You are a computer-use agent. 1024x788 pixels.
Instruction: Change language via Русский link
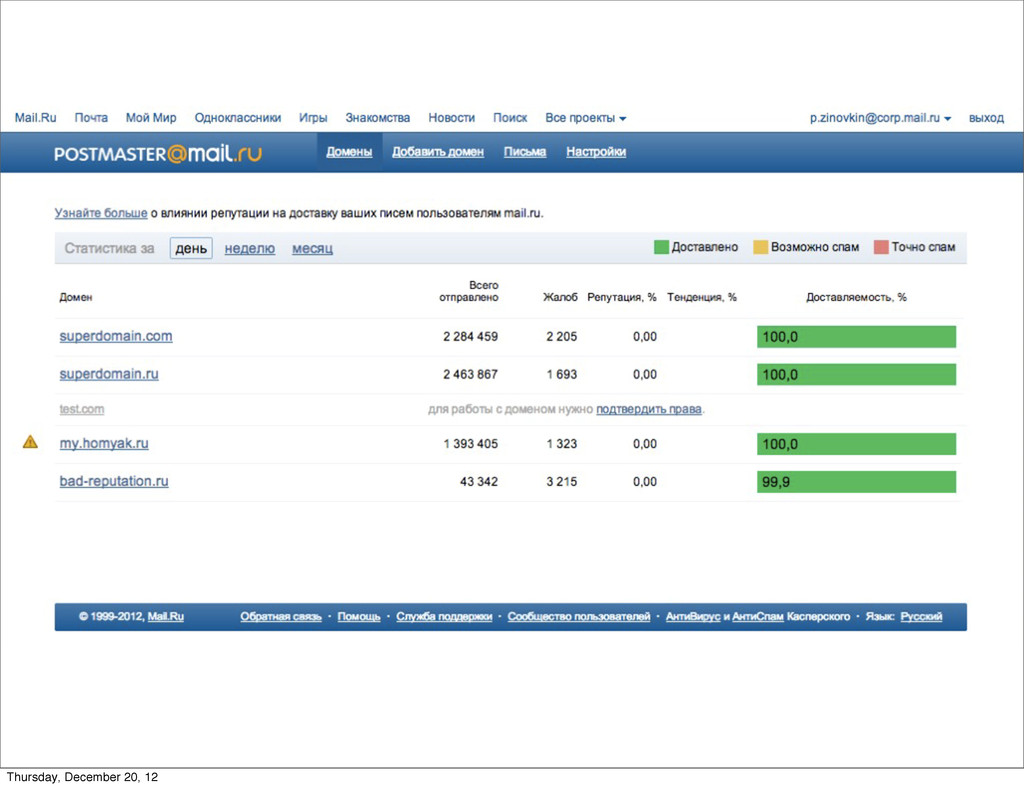pyautogui.click(x=921, y=616)
